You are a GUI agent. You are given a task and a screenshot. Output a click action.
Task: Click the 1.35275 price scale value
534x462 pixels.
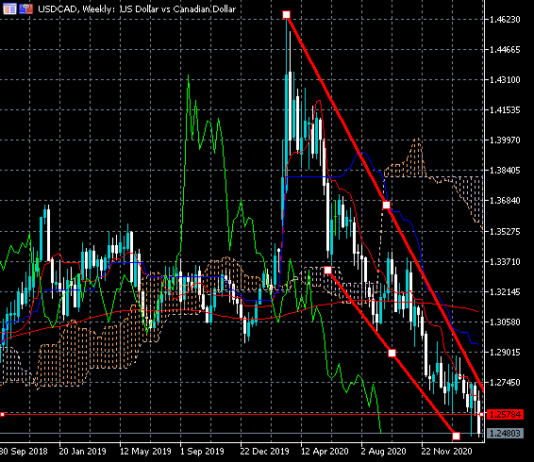pos(505,232)
